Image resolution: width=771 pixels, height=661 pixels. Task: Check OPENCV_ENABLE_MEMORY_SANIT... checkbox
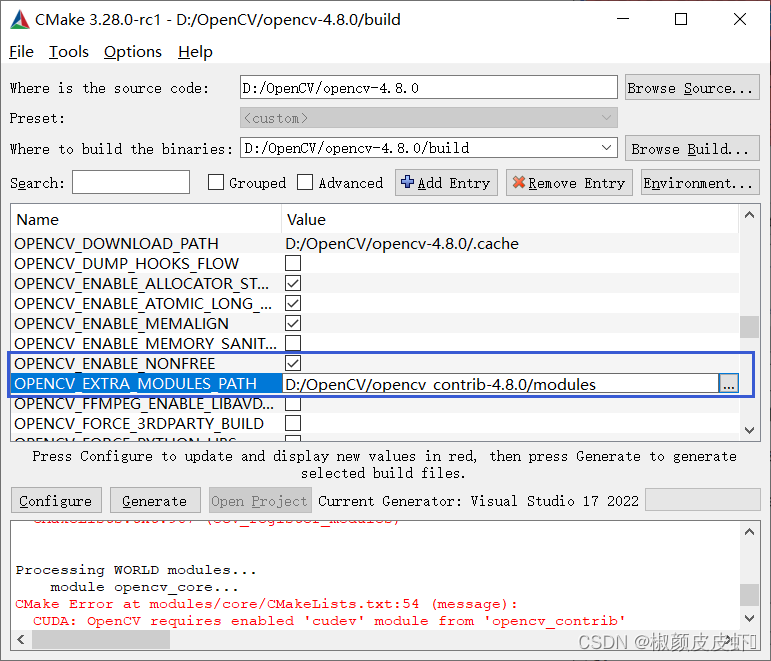(293, 343)
